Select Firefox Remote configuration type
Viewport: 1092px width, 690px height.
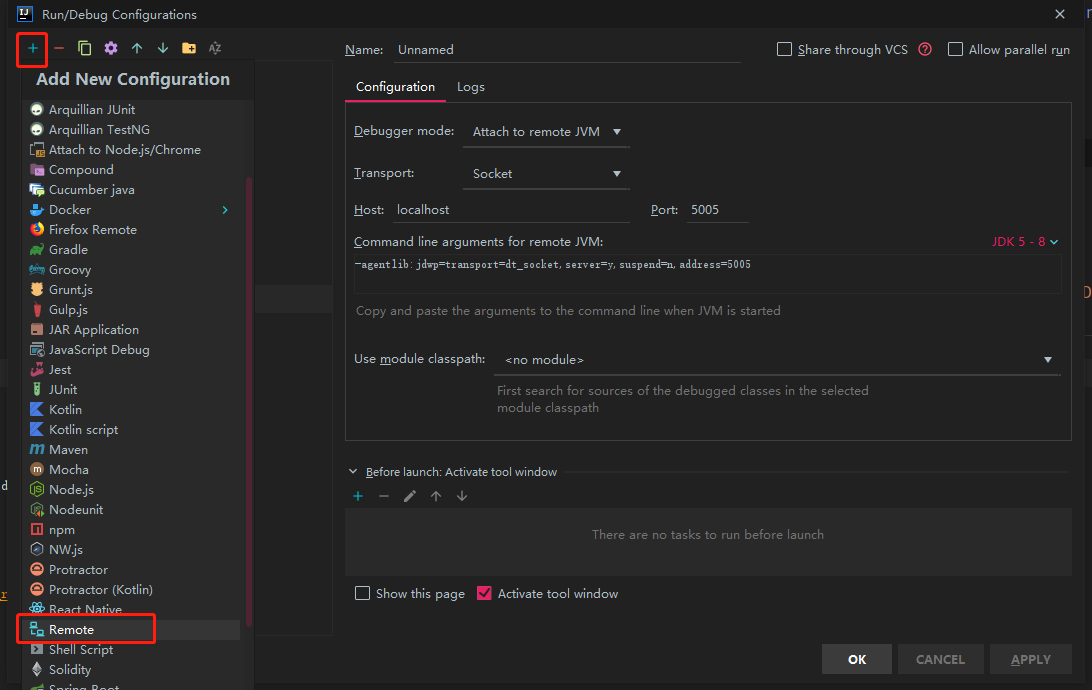[x=132, y=230]
